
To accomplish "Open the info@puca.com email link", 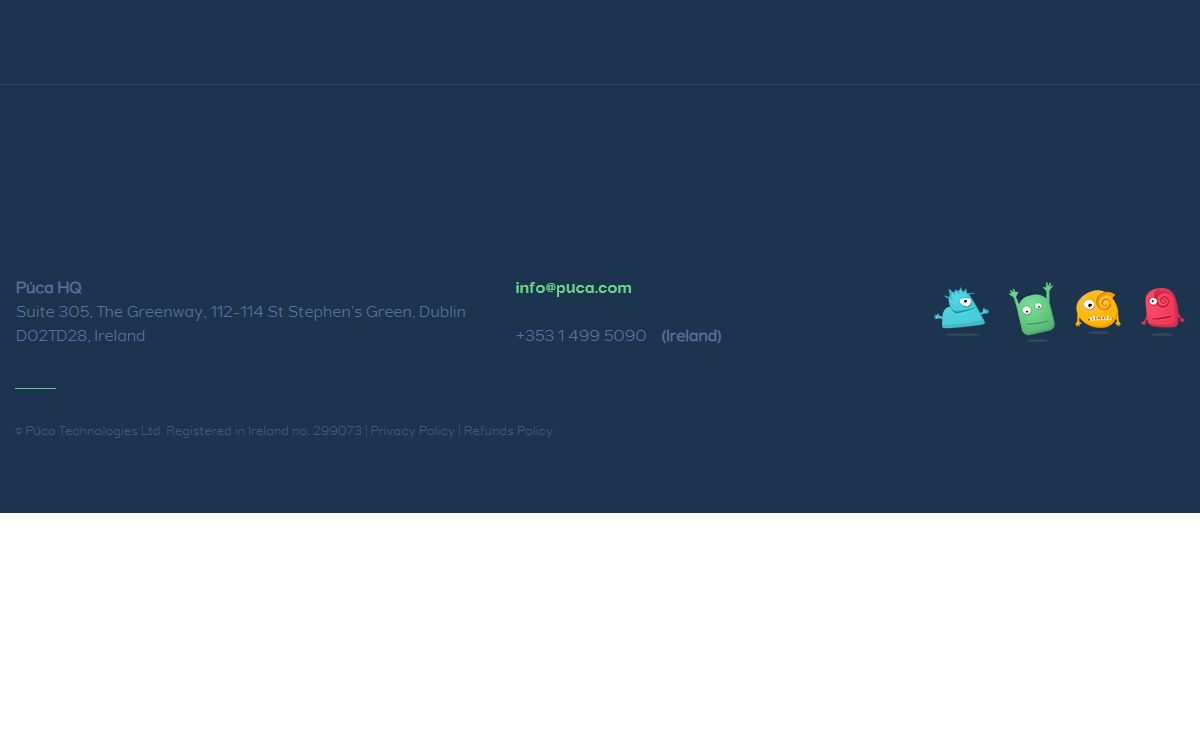I will pyautogui.click(x=573, y=288).
